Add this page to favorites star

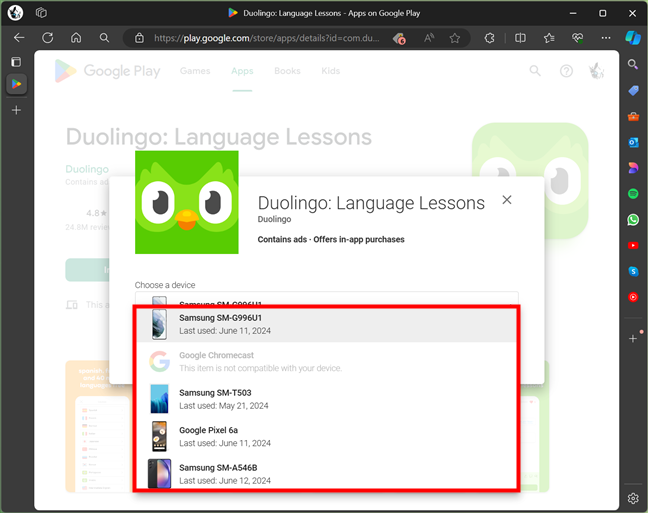(455, 38)
